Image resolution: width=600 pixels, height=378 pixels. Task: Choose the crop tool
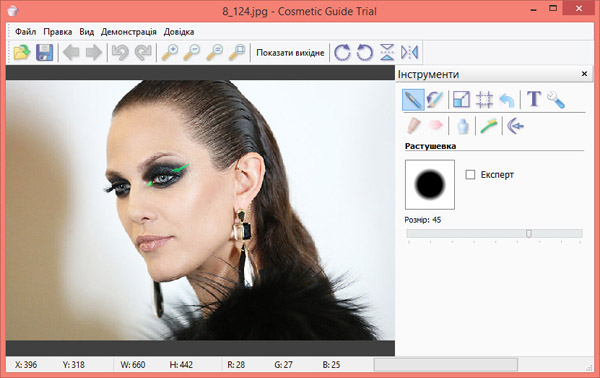[x=484, y=100]
